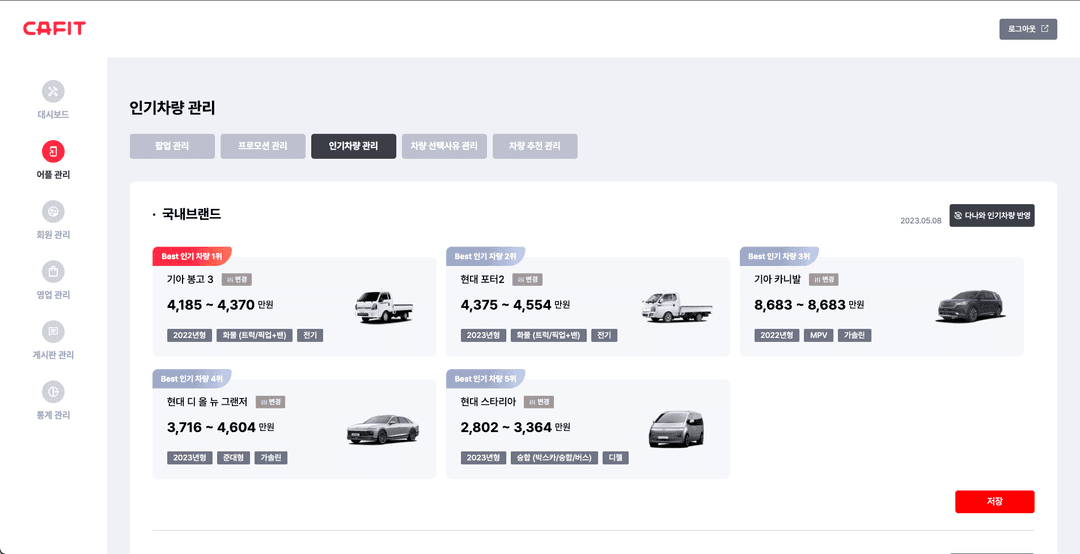Image resolution: width=1080 pixels, height=554 pixels.
Task: Click the Best 인기 차량 1위 badge
Action: point(191,256)
